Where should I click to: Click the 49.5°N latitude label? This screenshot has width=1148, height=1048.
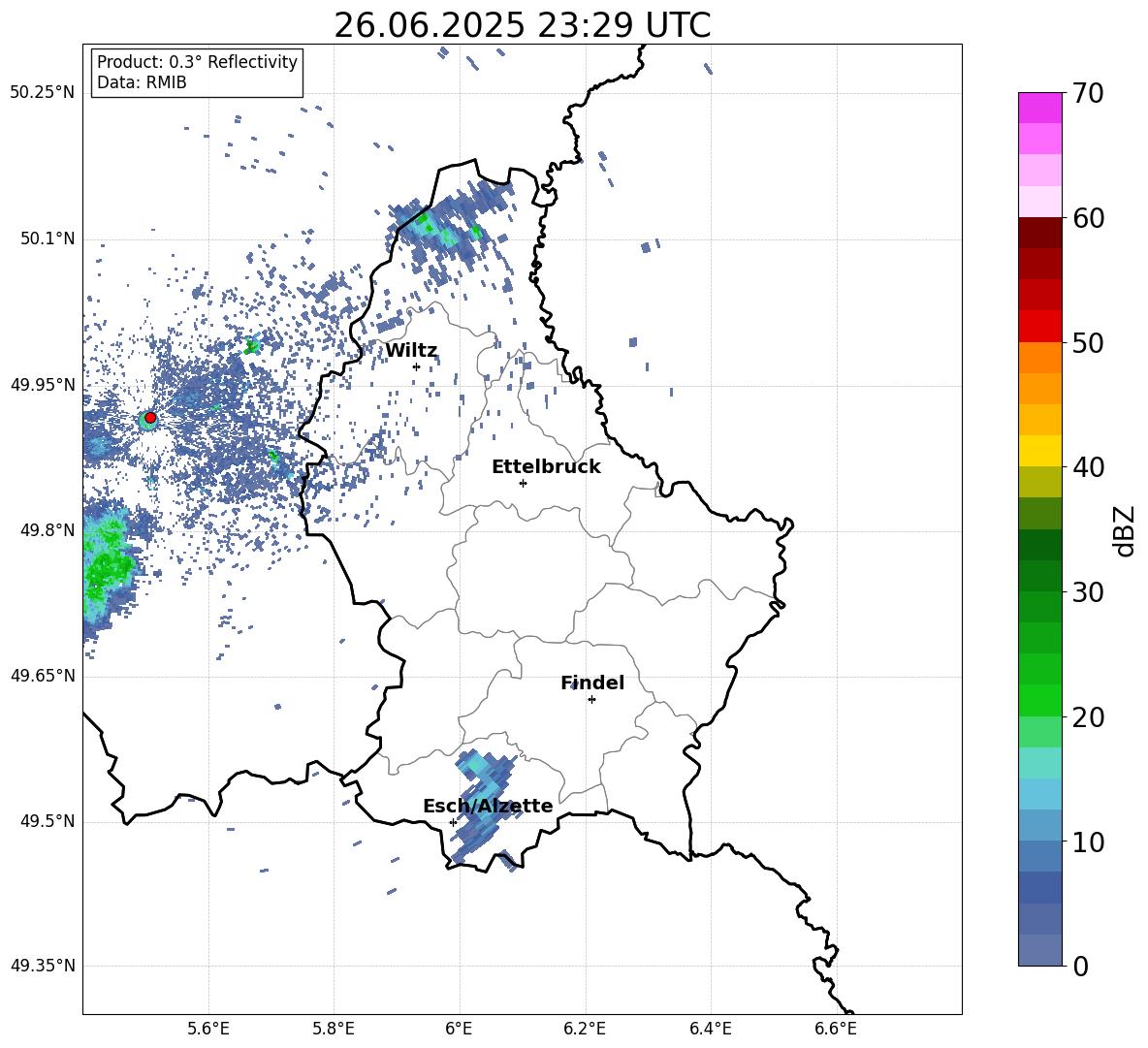pyautogui.click(x=47, y=821)
